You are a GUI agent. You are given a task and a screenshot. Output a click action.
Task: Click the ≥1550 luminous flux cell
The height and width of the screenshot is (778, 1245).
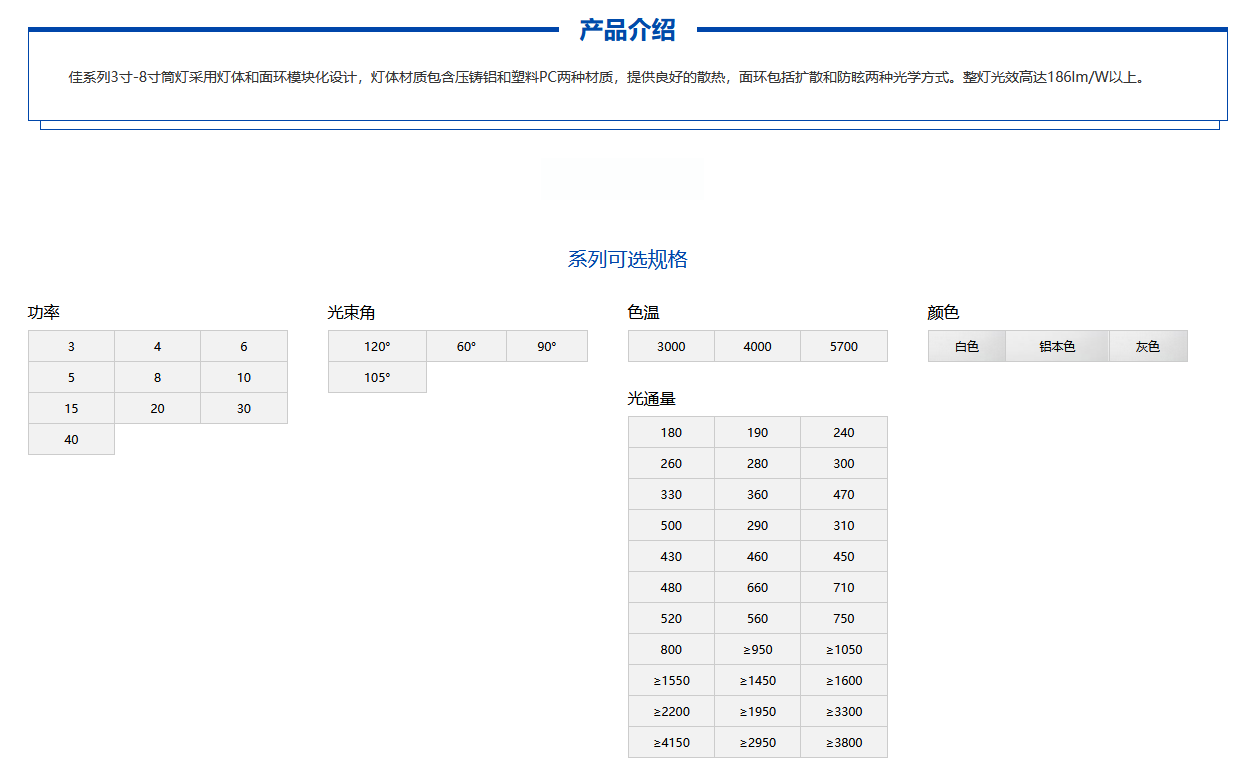671,680
